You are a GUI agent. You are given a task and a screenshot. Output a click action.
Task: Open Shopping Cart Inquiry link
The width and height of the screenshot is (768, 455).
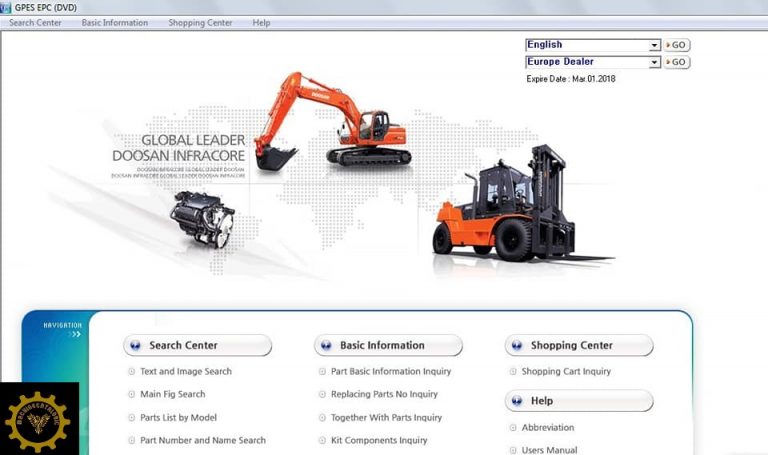click(566, 371)
